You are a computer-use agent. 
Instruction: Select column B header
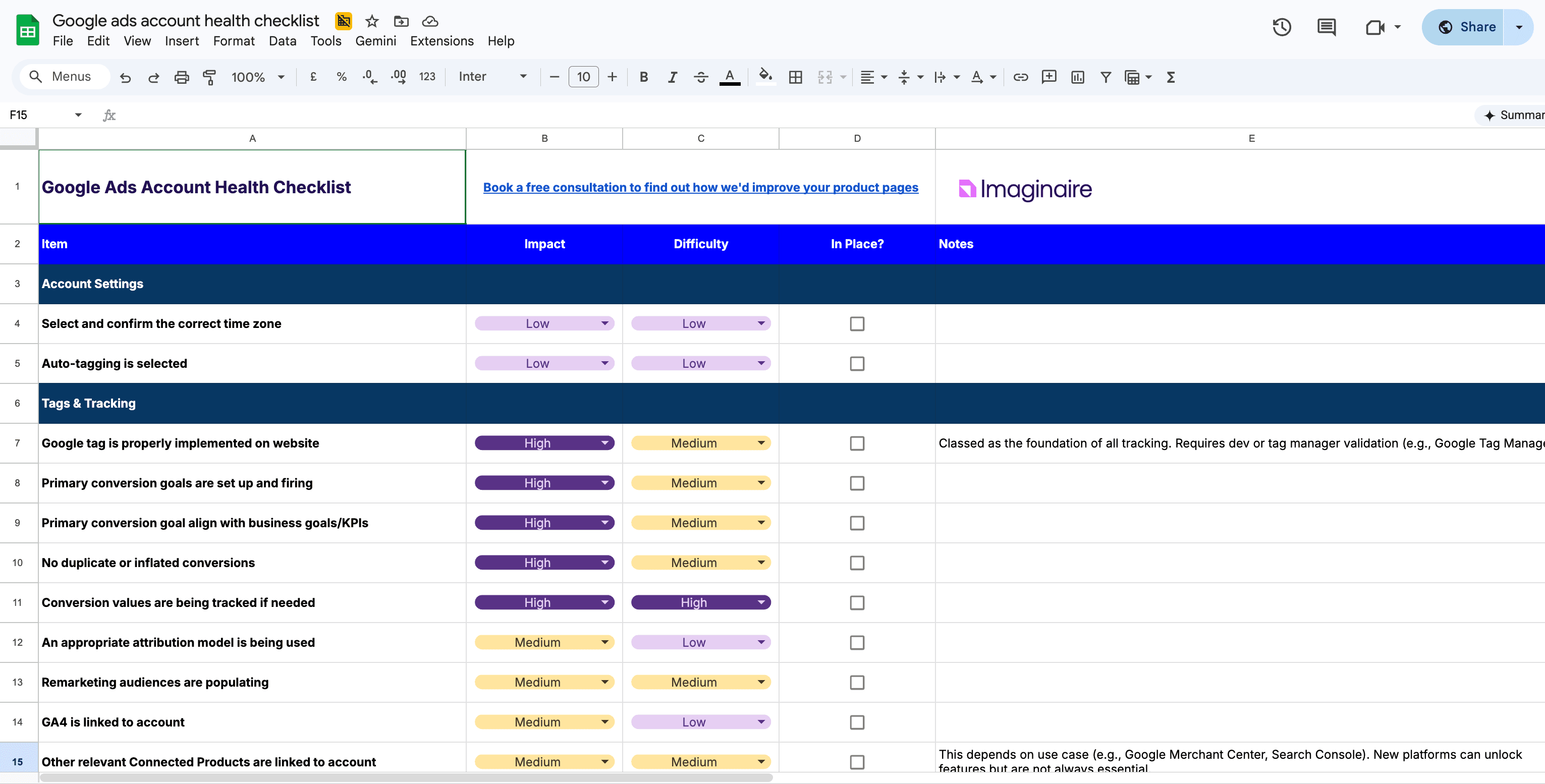[x=544, y=139]
